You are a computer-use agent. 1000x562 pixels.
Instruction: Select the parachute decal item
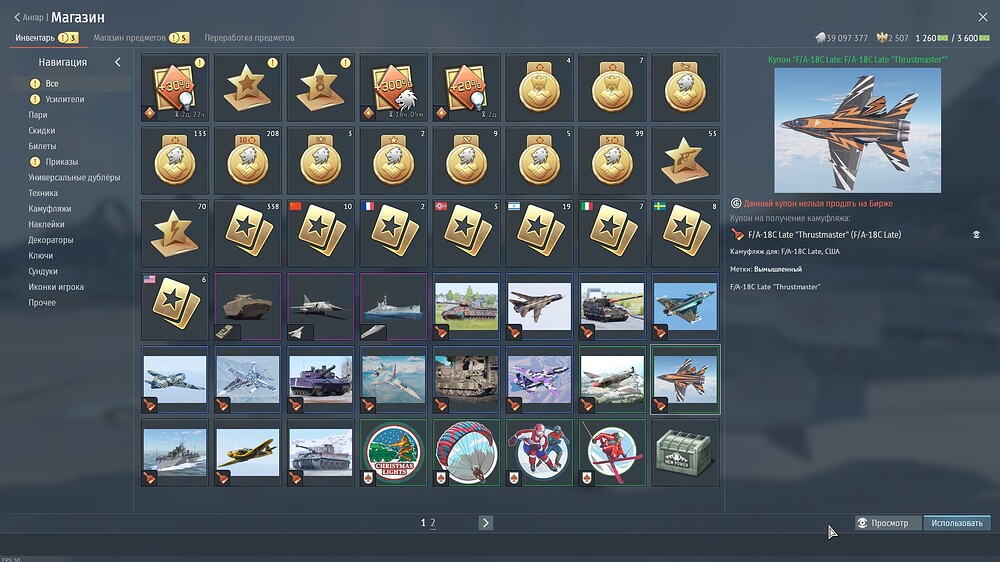point(466,453)
